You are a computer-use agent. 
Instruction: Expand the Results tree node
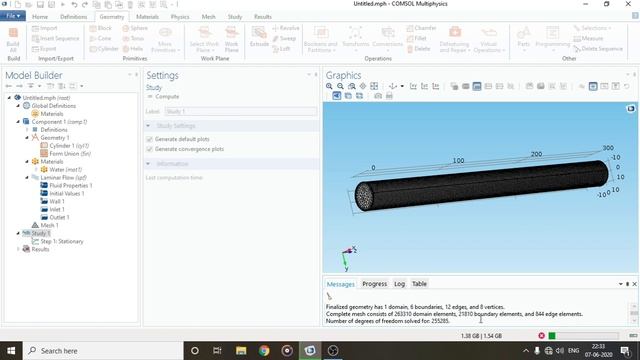18,249
